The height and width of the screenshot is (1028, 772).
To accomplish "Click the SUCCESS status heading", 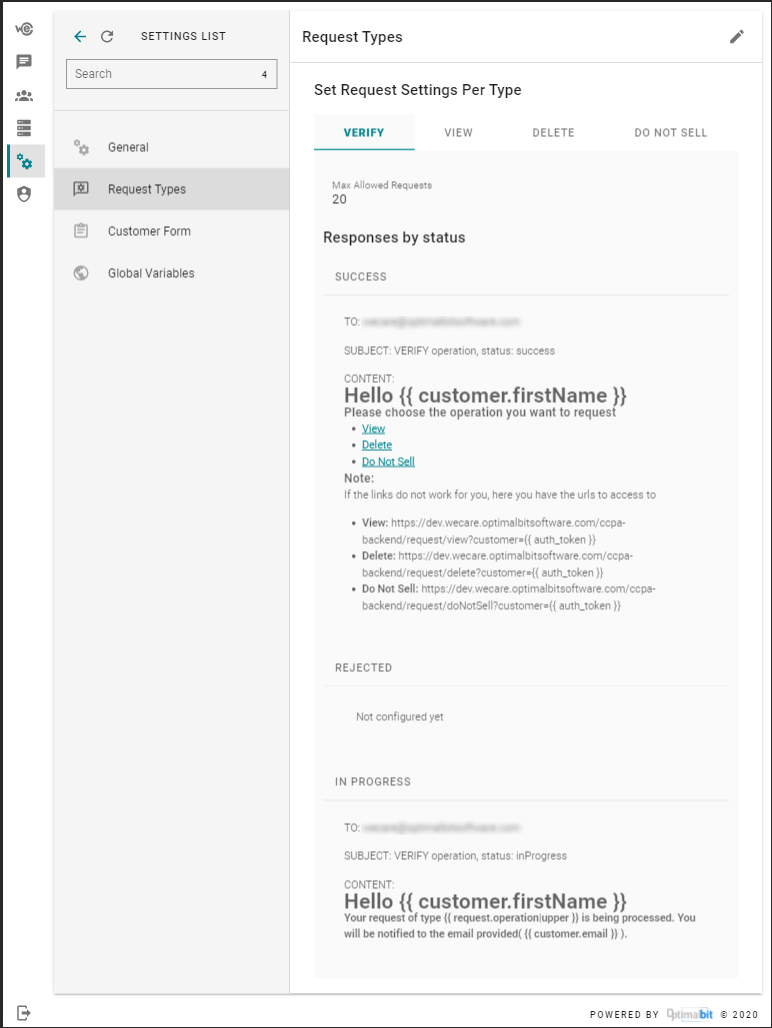I will point(361,277).
